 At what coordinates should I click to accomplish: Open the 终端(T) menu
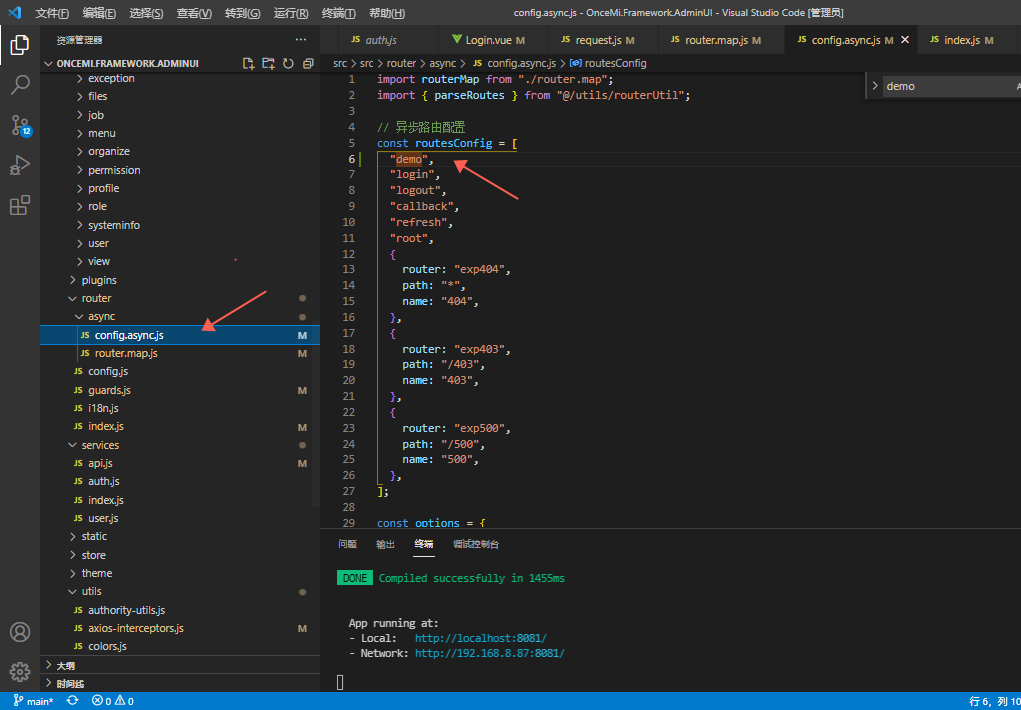coord(339,13)
